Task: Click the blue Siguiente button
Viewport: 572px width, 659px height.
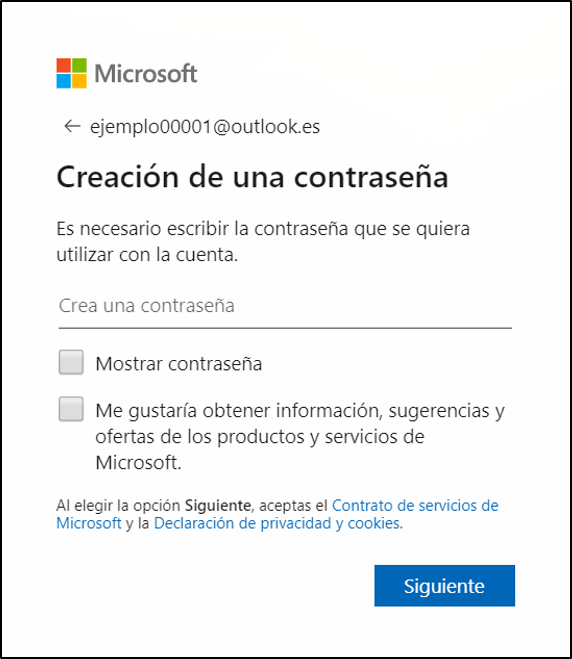Action: tap(445, 585)
